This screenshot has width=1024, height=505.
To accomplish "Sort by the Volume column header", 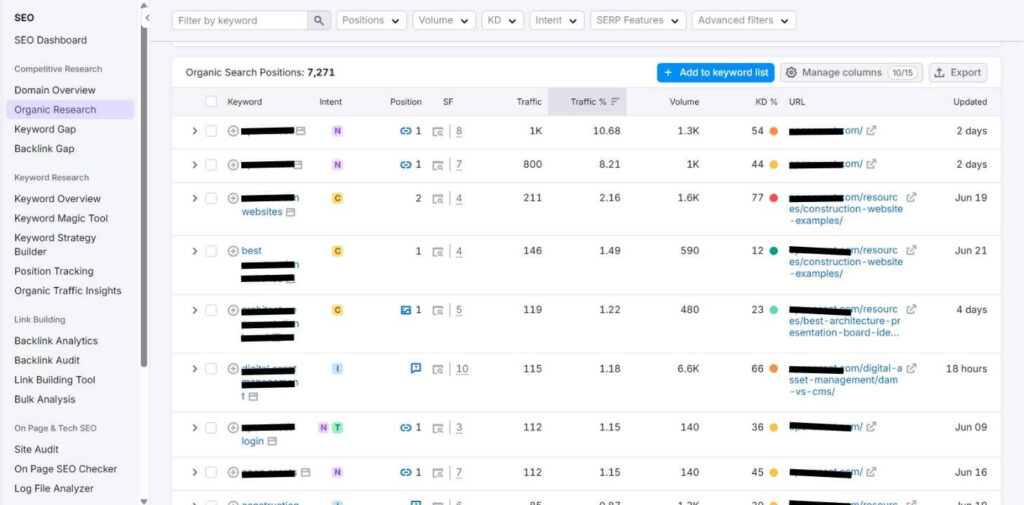I will (x=684, y=102).
